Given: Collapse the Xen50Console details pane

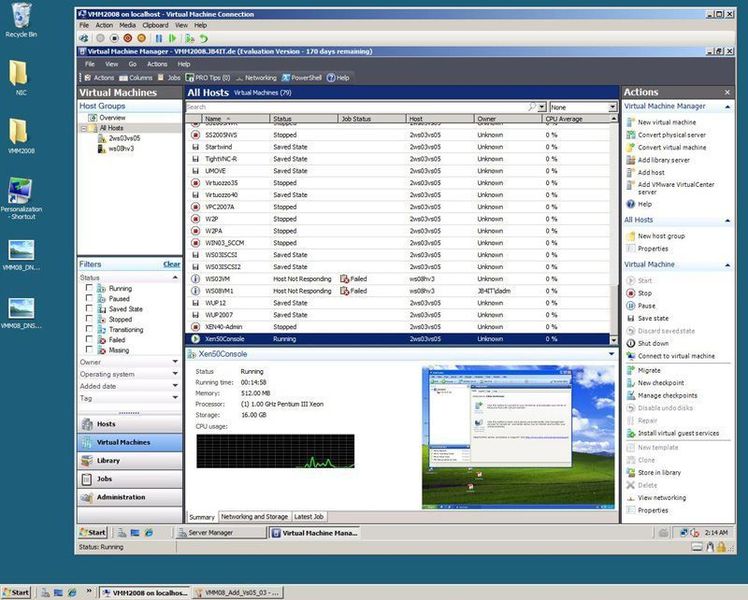Looking at the screenshot, I should (612, 354).
